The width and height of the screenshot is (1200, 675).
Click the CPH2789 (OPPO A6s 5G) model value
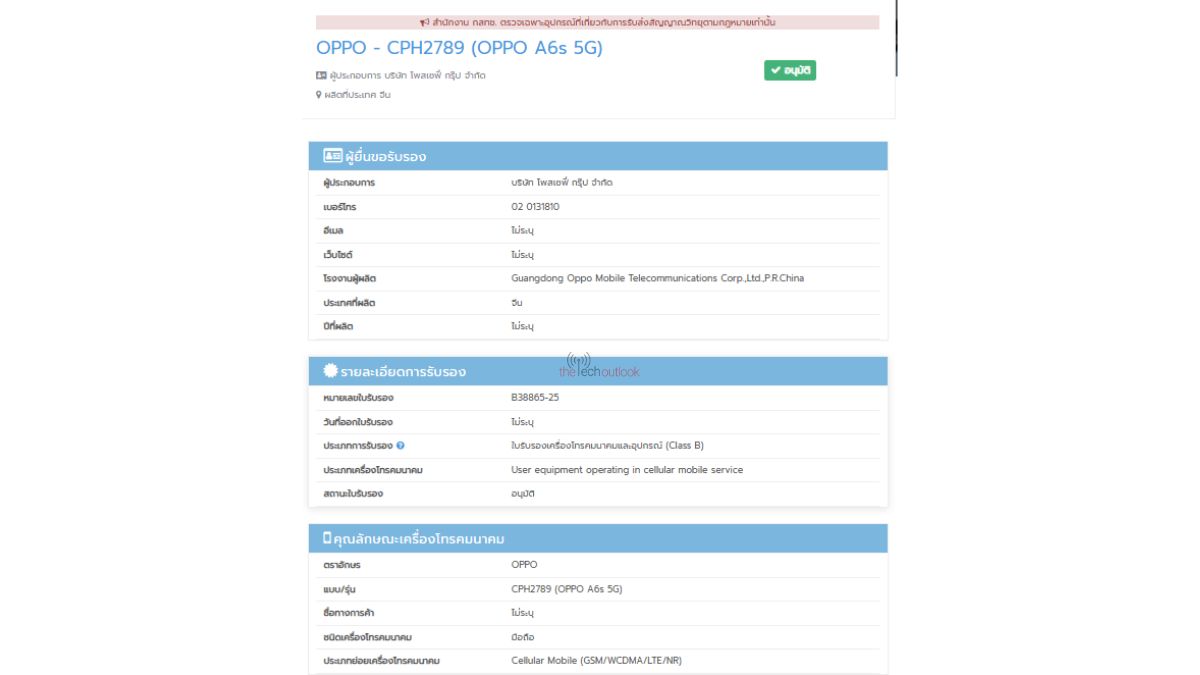566,589
